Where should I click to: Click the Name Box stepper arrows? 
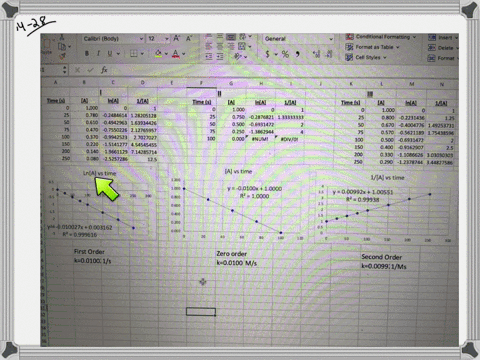65,70
